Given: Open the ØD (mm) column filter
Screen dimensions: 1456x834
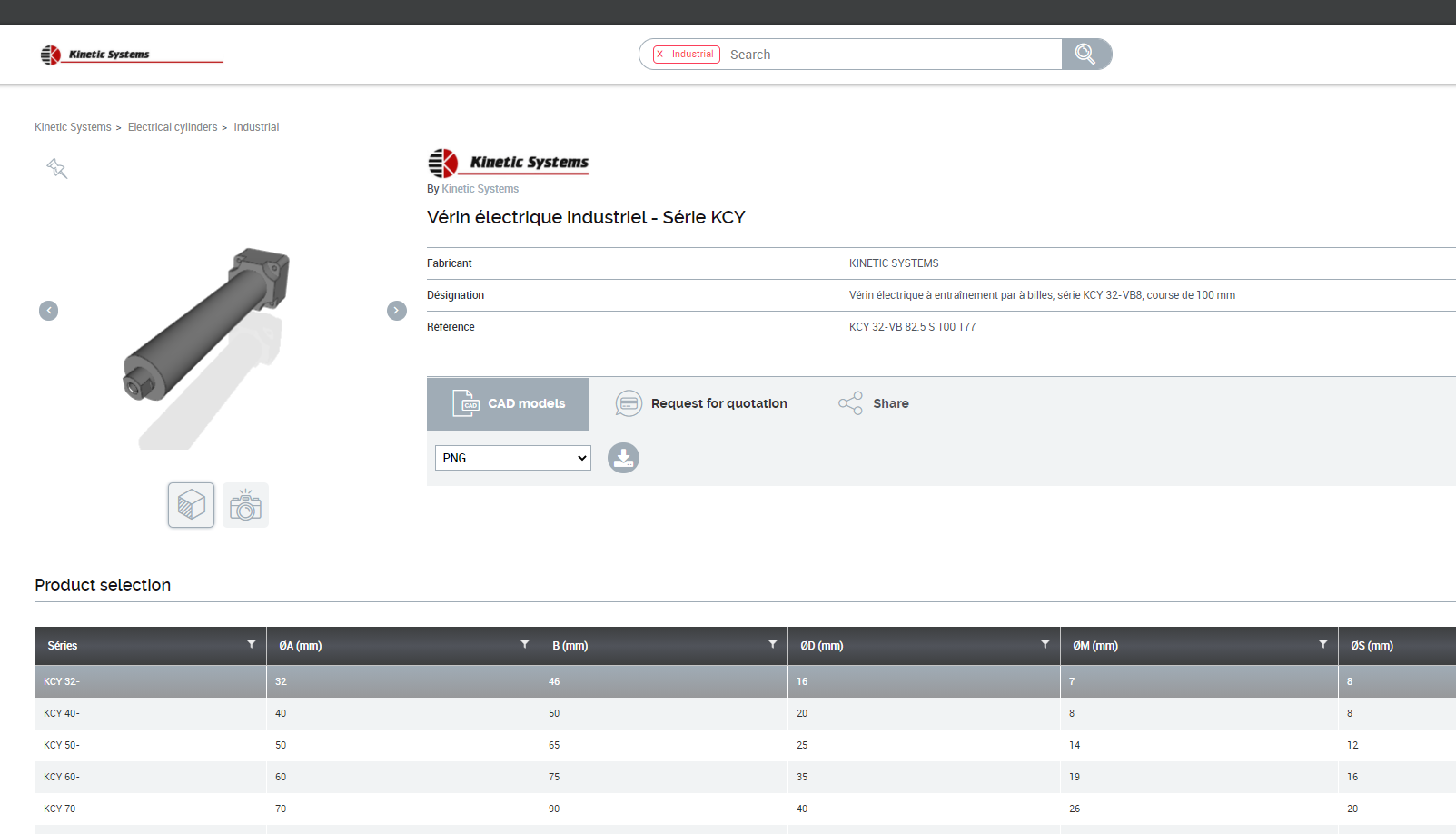Looking at the screenshot, I should coord(1045,645).
